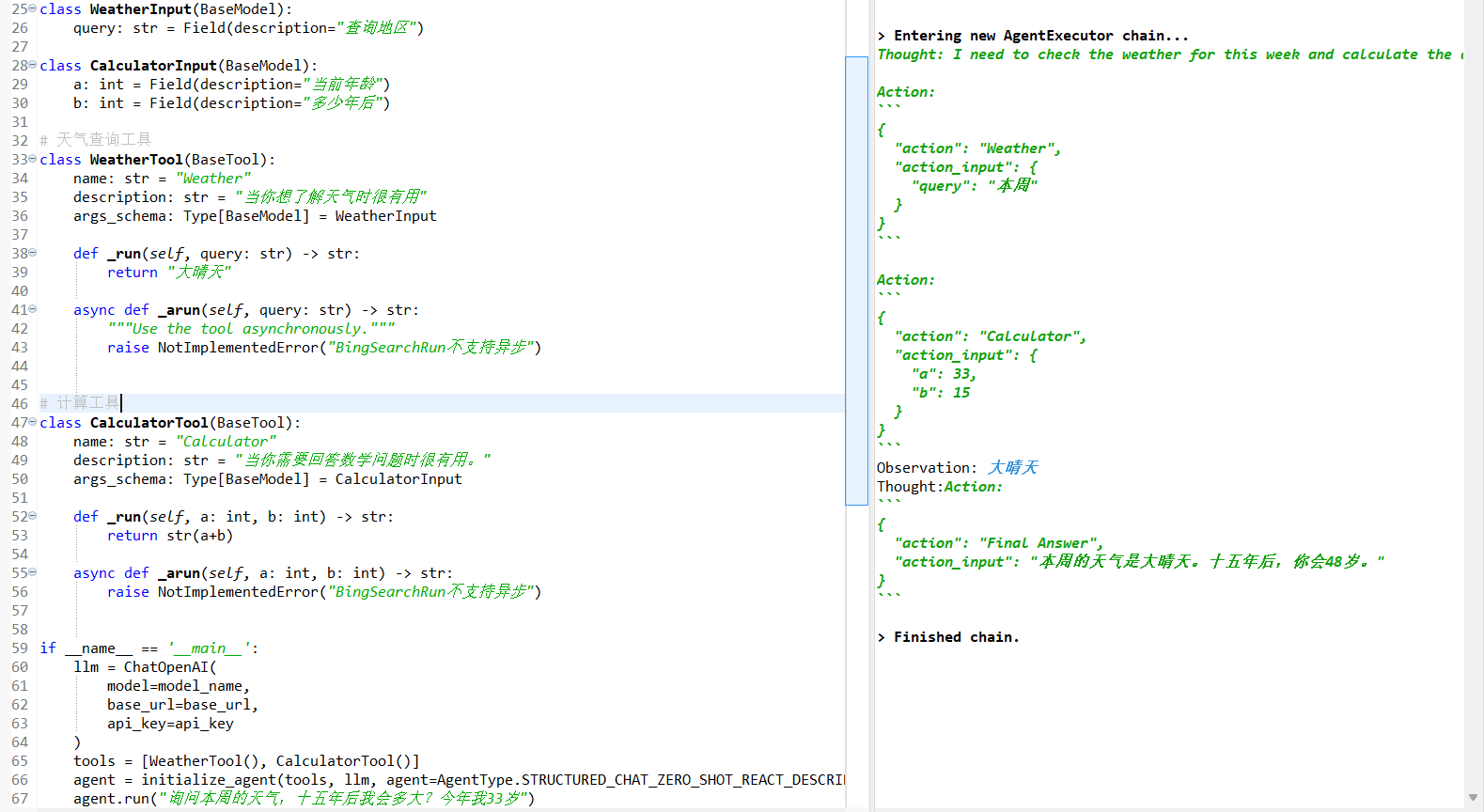This screenshot has width=1484, height=812.
Task: Collapse the CalculatorTool class fold marker
Action: pos(33,422)
